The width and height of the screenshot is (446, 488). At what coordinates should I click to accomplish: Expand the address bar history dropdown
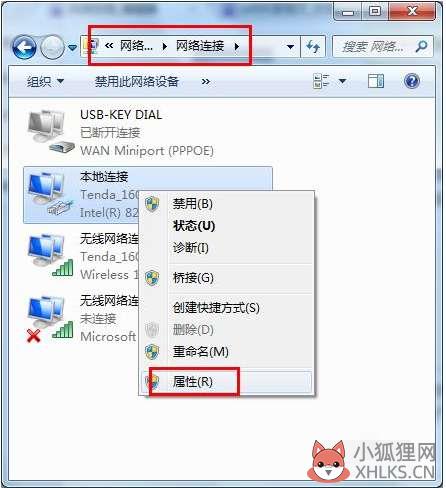[x=290, y=47]
